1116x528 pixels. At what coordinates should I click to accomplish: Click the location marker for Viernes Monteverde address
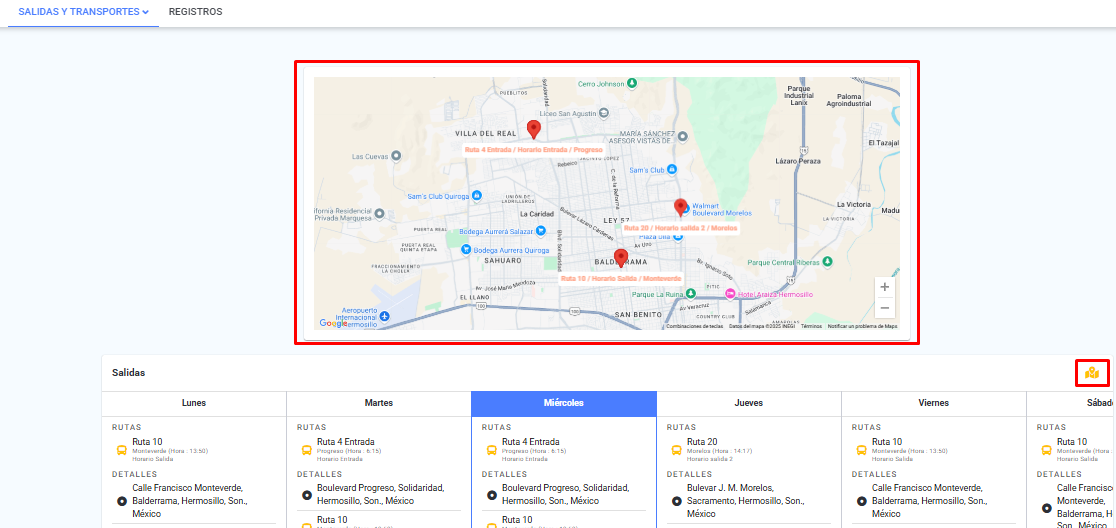(x=862, y=501)
